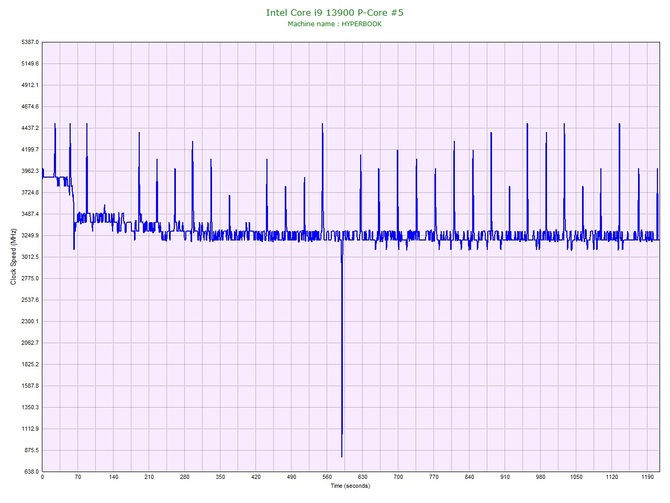Click the 1825.2 y-axis tick label

point(24,365)
